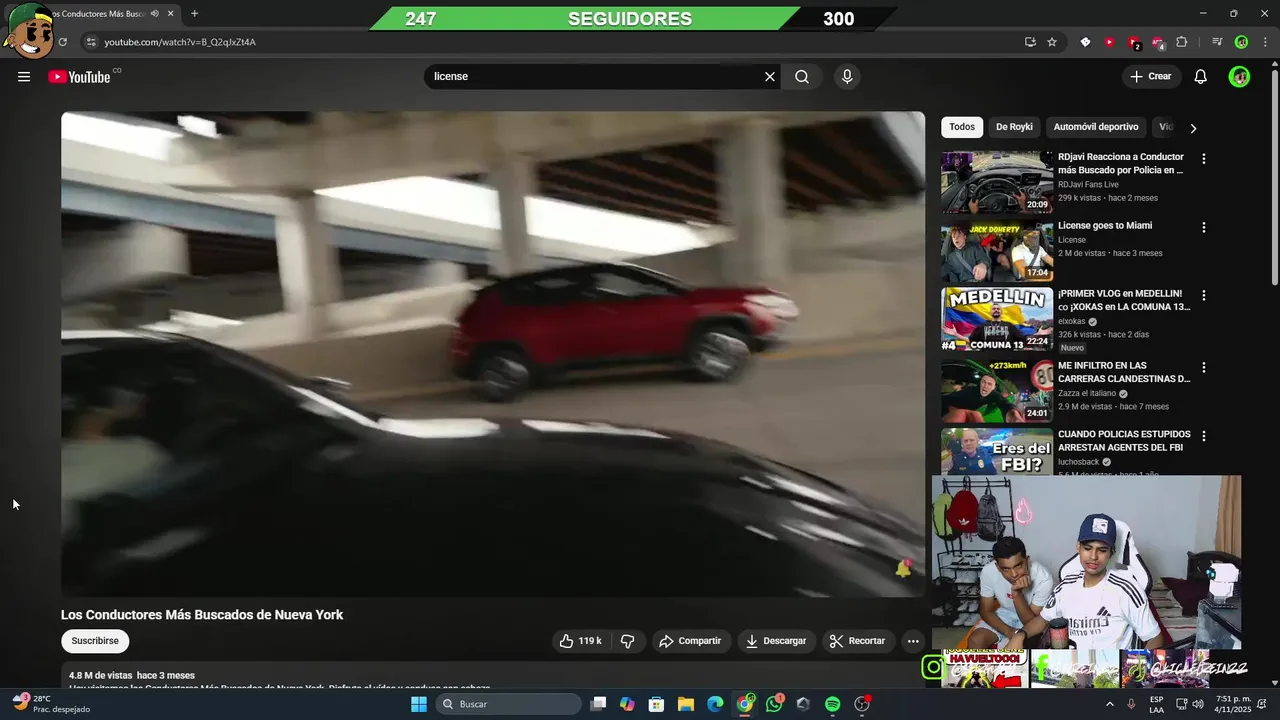
Task: Open more actions beside Recortar
Action: tap(913, 641)
